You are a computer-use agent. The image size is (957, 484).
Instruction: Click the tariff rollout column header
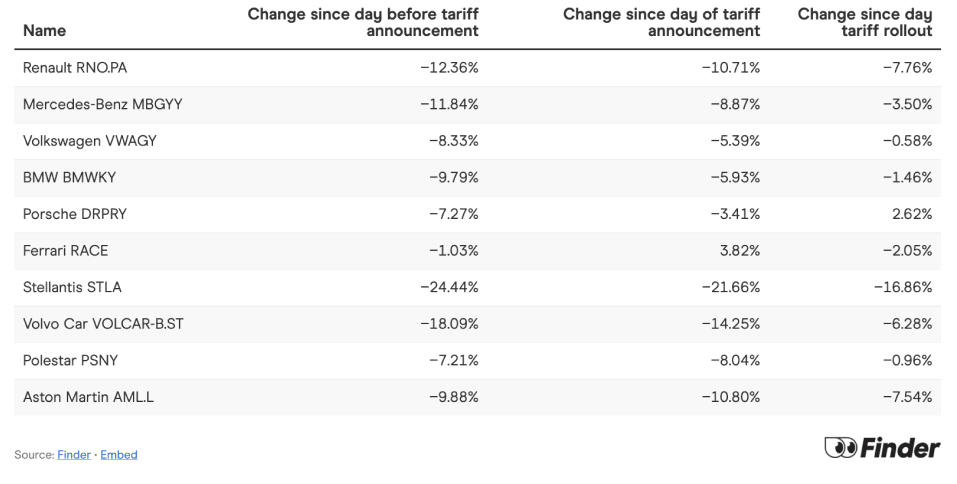(865, 22)
